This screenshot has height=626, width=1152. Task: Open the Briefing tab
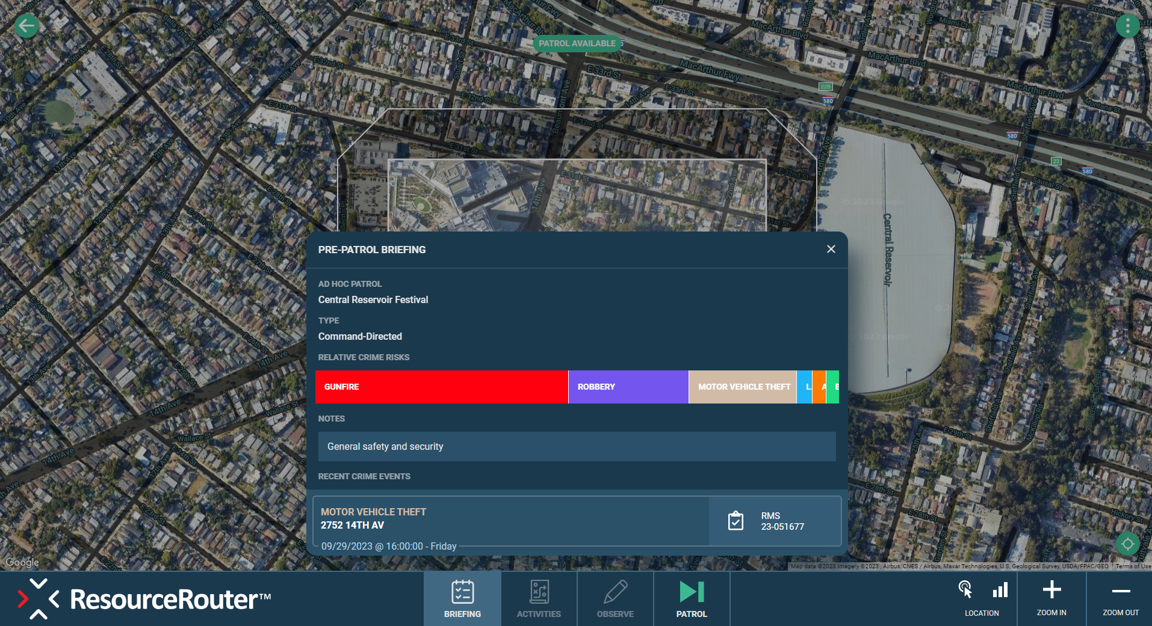click(x=462, y=599)
